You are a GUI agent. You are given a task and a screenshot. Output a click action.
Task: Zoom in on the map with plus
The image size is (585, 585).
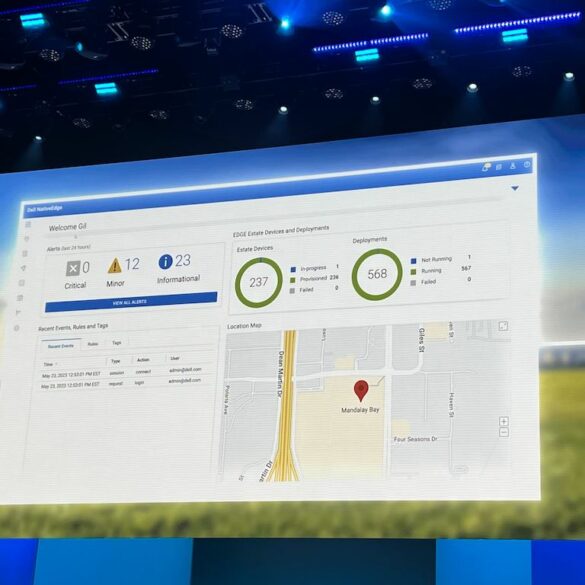click(x=504, y=422)
